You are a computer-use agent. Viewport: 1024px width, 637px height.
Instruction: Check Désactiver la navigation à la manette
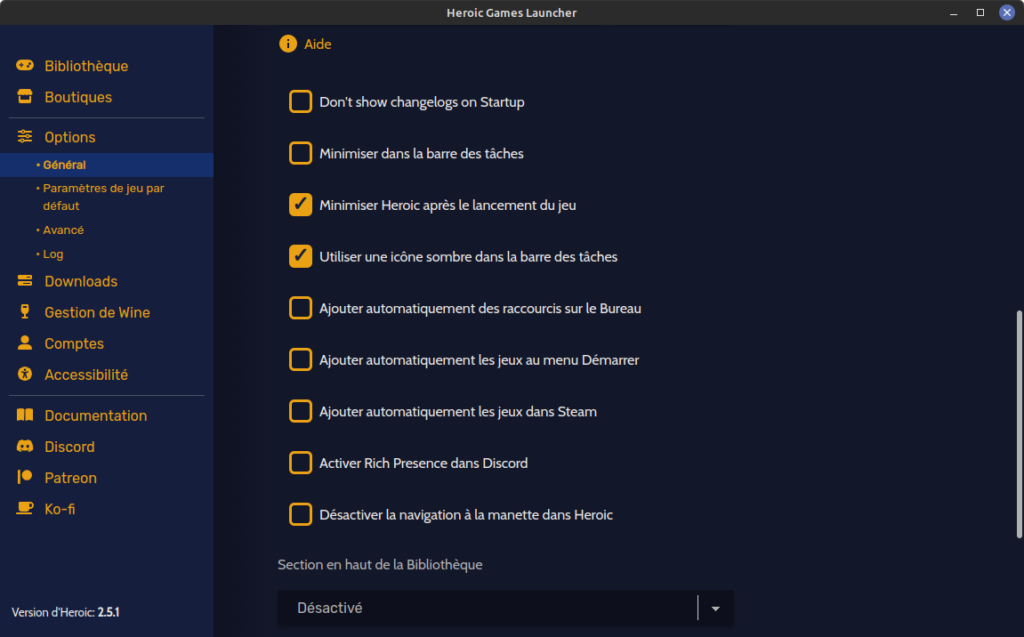[x=300, y=514]
